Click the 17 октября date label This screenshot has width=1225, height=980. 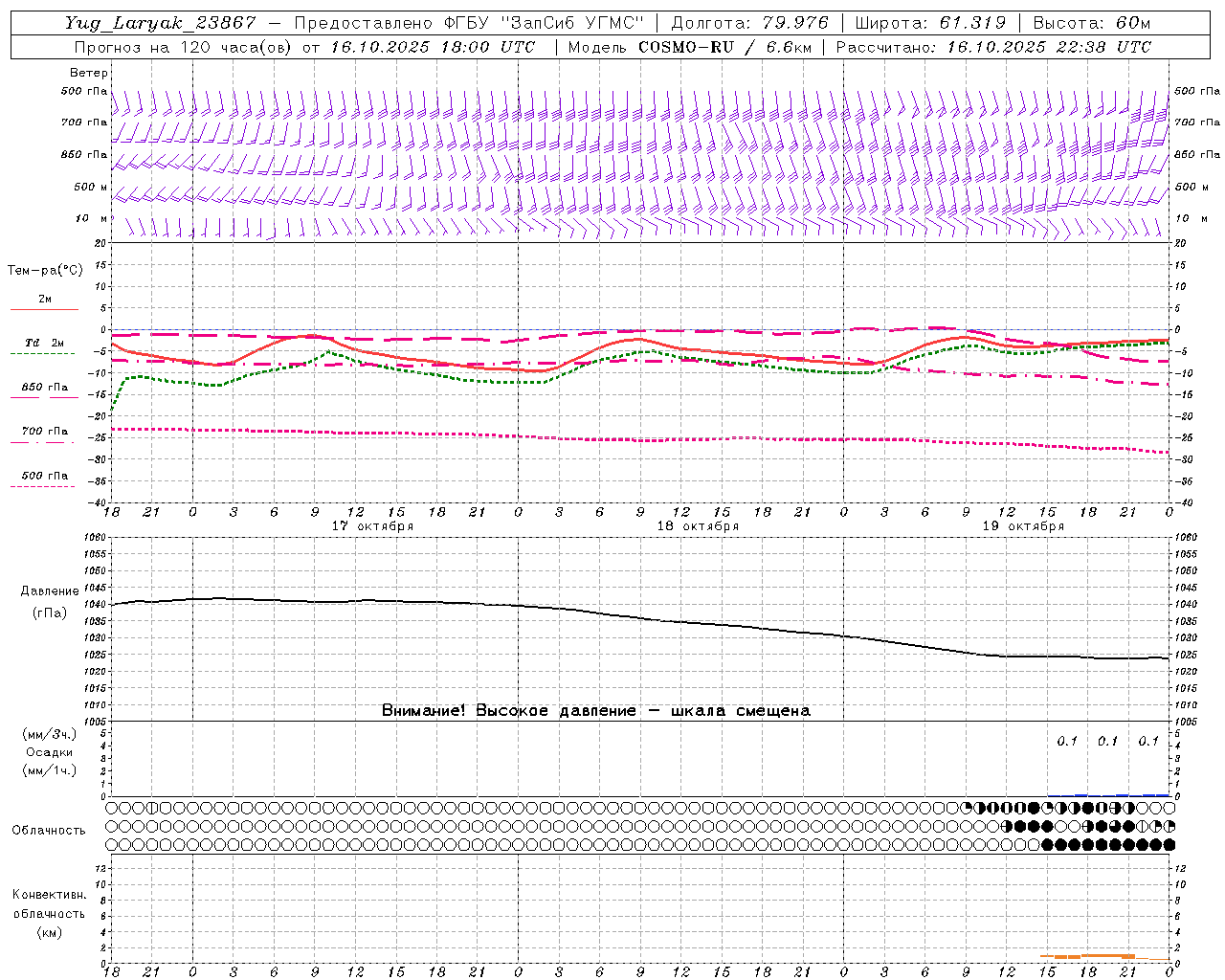coord(372,526)
